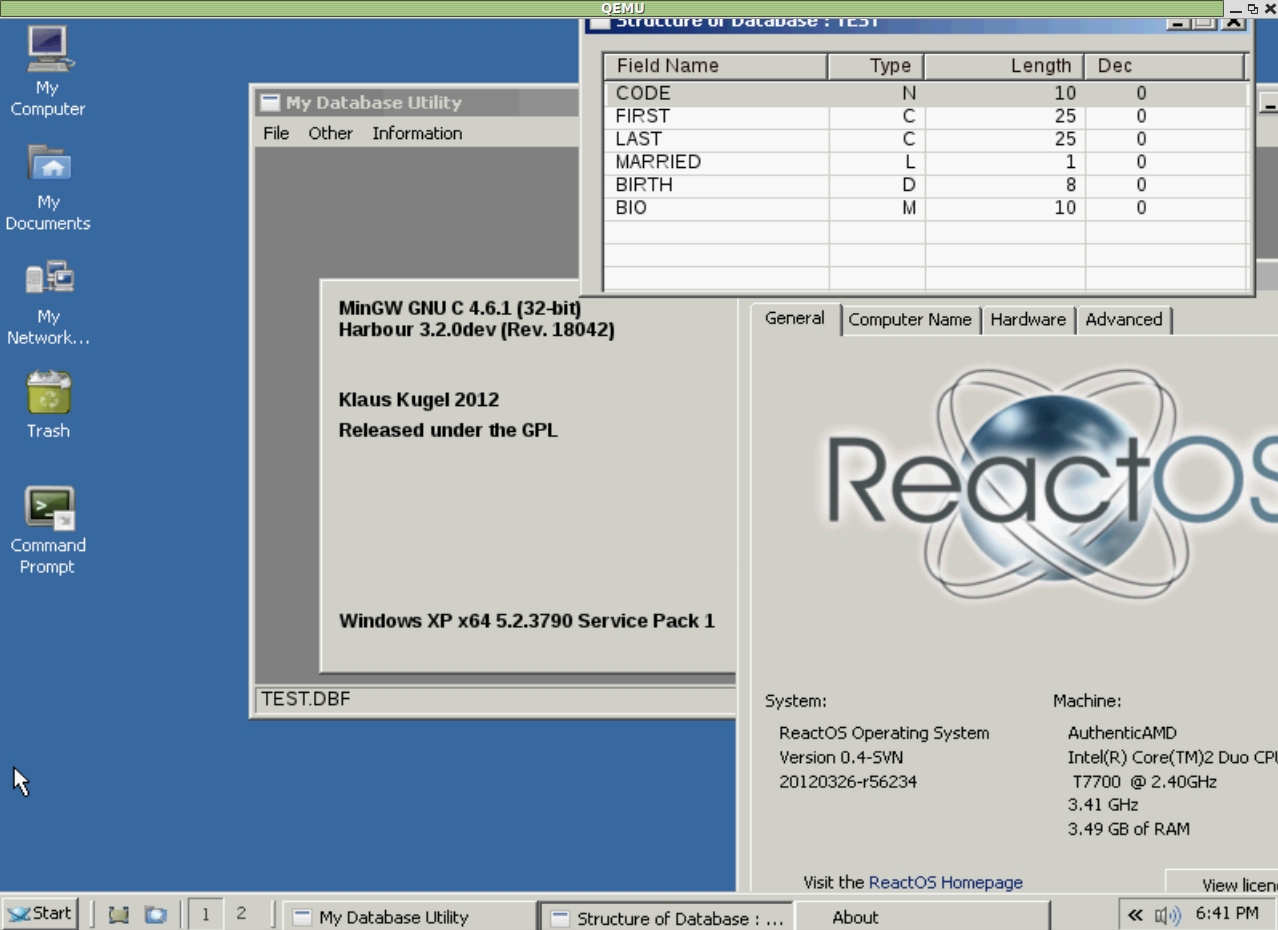Click the 3.49 GB of RAM text
Image resolution: width=1278 pixels, height=930 pixels.
[1129, 829]
